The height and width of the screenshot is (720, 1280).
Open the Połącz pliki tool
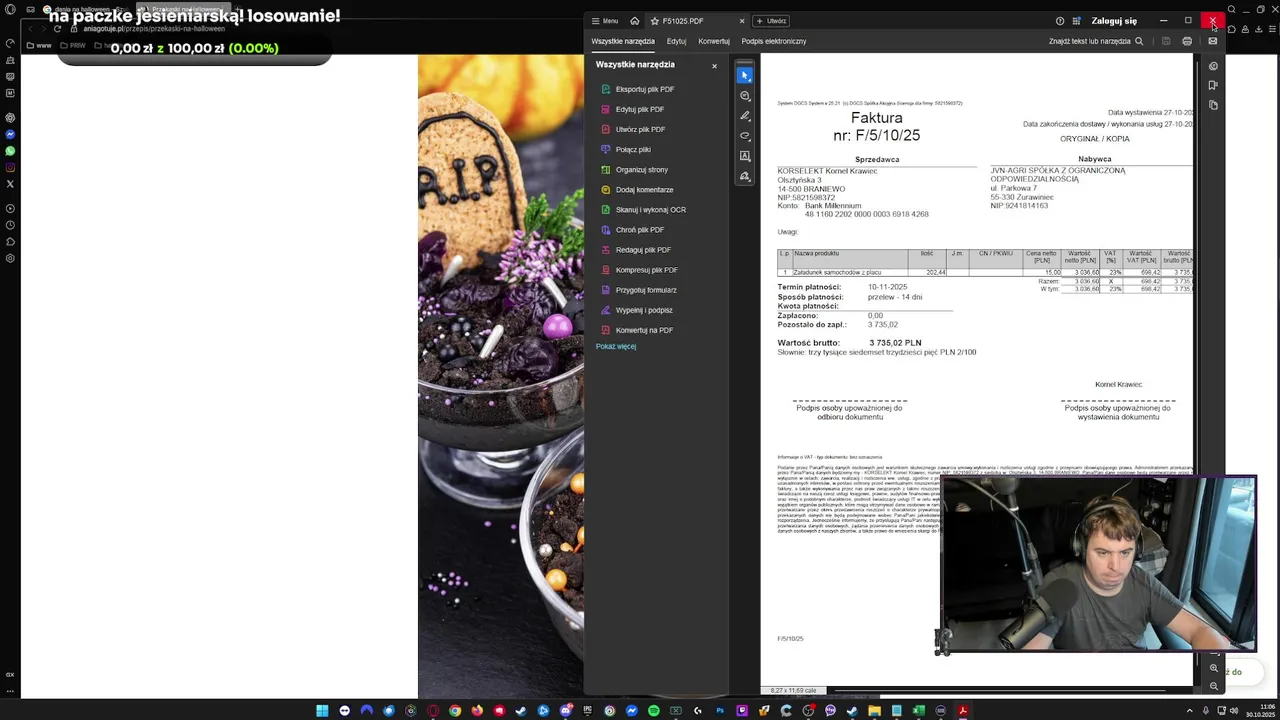pos(625,149)
